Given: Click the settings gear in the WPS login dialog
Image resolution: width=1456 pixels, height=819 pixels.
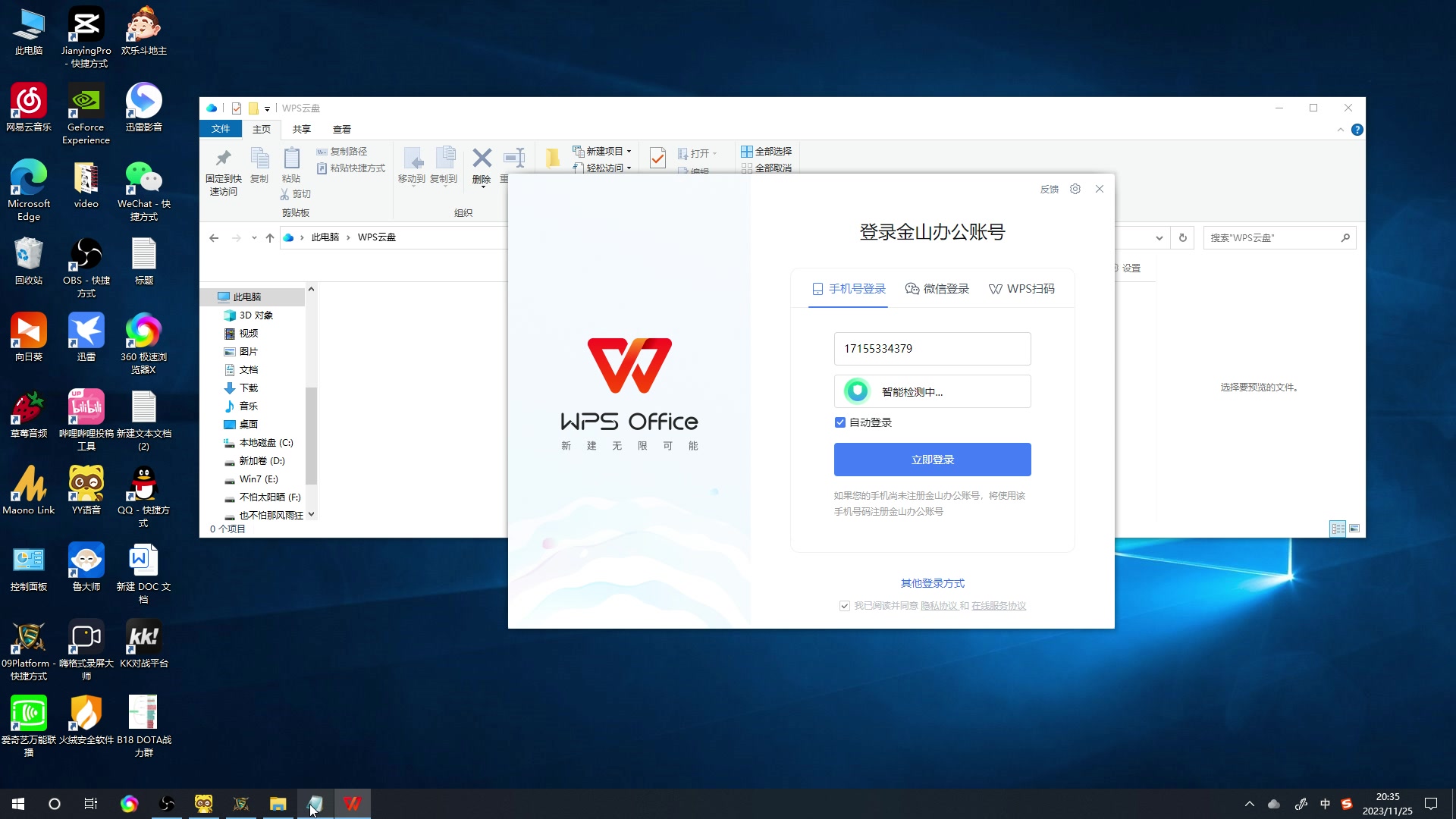Looking at the screenshot, I should [1075, 189].
